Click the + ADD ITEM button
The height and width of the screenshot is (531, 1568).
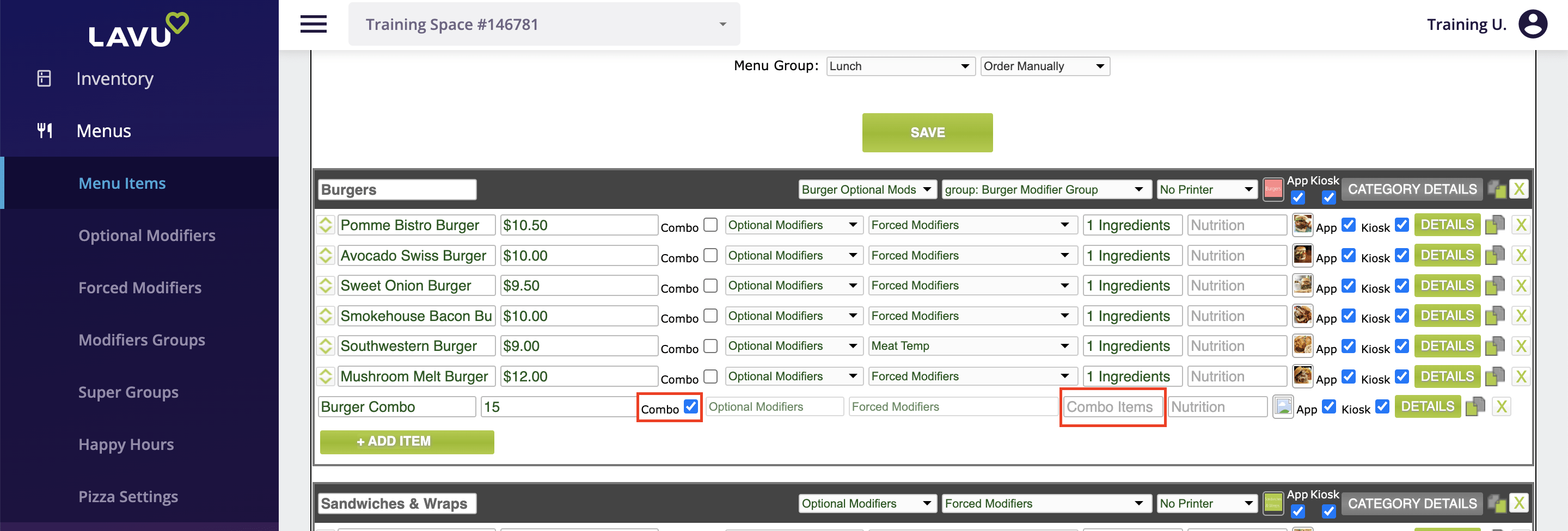[x=407, y=442]
